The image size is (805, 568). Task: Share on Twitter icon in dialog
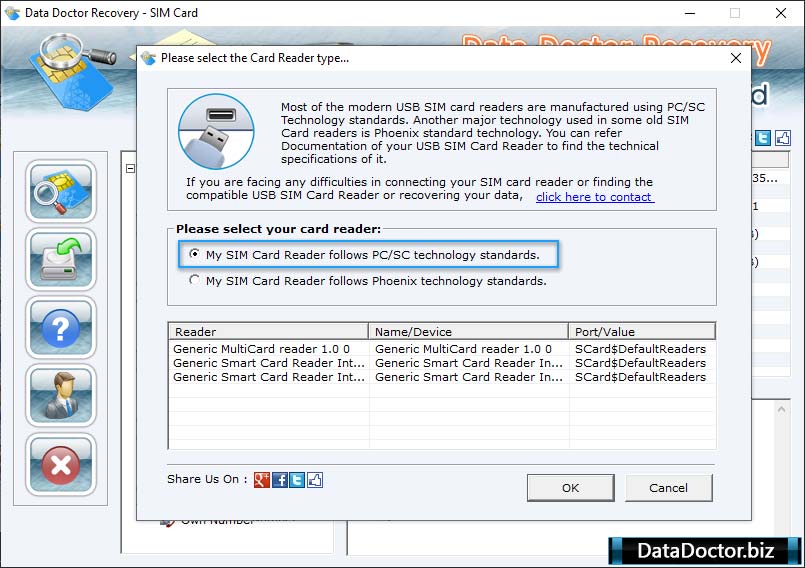click(x=297, y=480)
